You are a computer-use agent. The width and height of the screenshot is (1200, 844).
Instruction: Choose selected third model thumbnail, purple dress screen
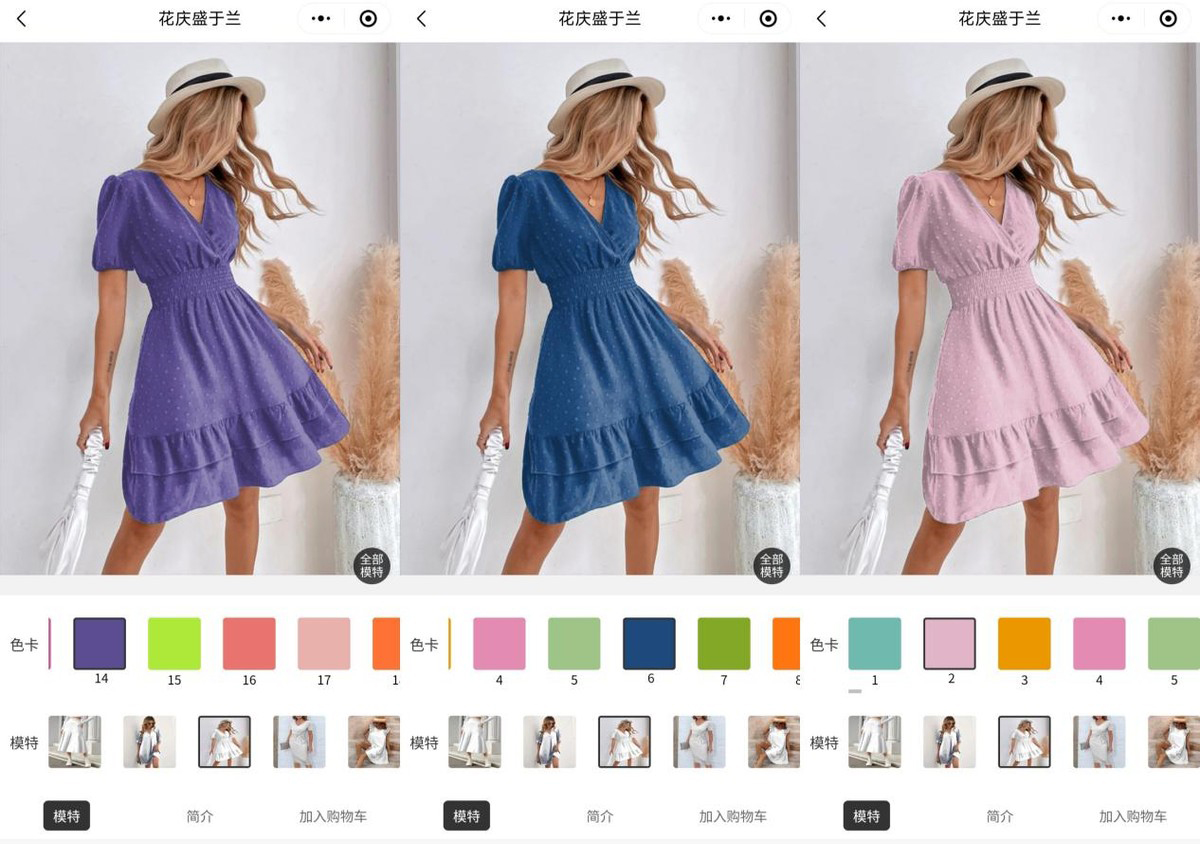pos(225,742)
